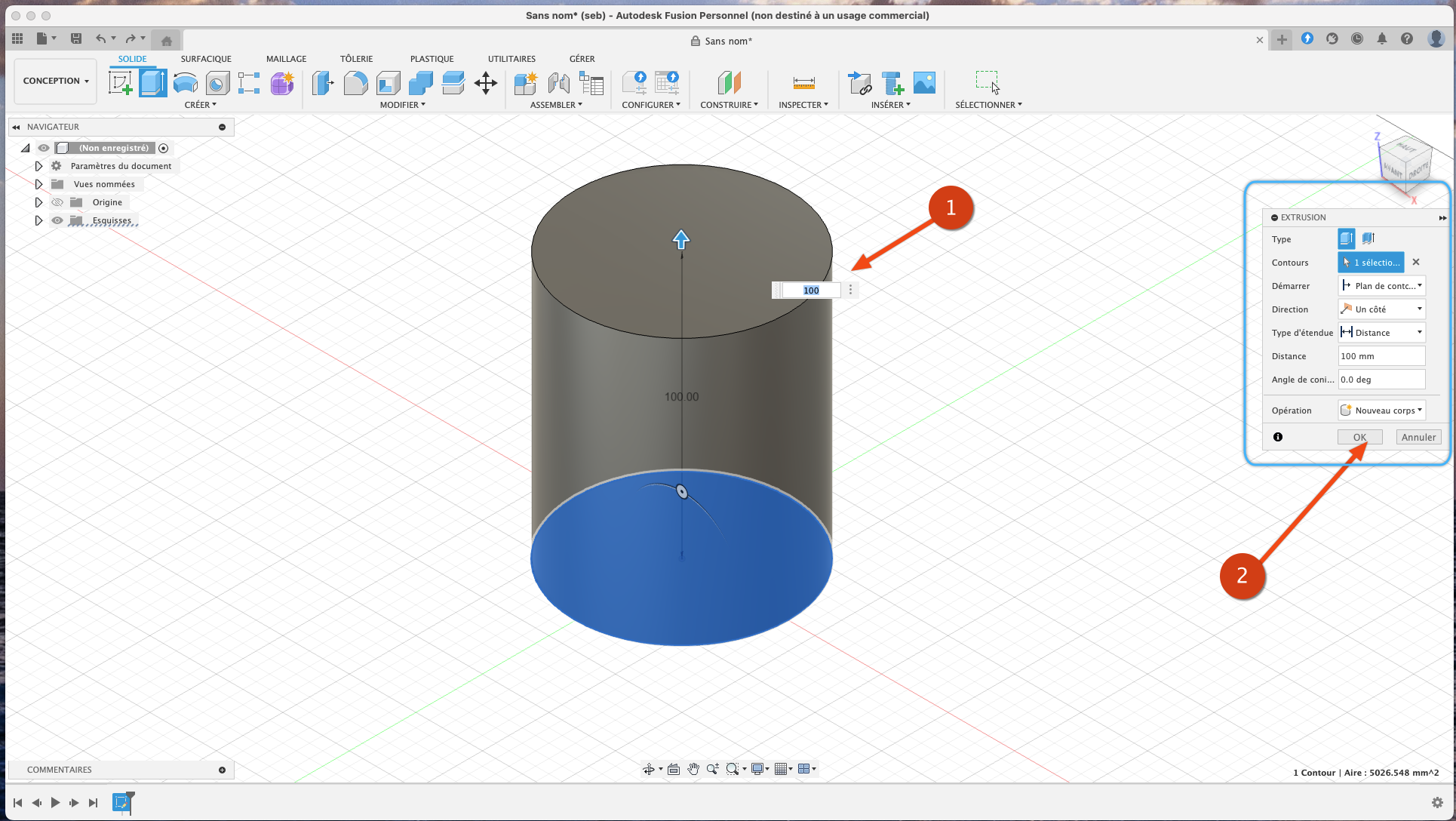Select the Extrude tool icon
This screenshot has height=821, width=1456.
[x=152, y=83]
